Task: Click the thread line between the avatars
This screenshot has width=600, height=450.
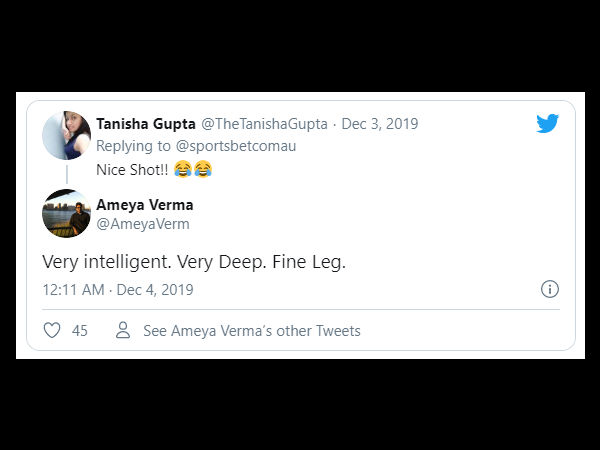Action: tap(67, 174)
